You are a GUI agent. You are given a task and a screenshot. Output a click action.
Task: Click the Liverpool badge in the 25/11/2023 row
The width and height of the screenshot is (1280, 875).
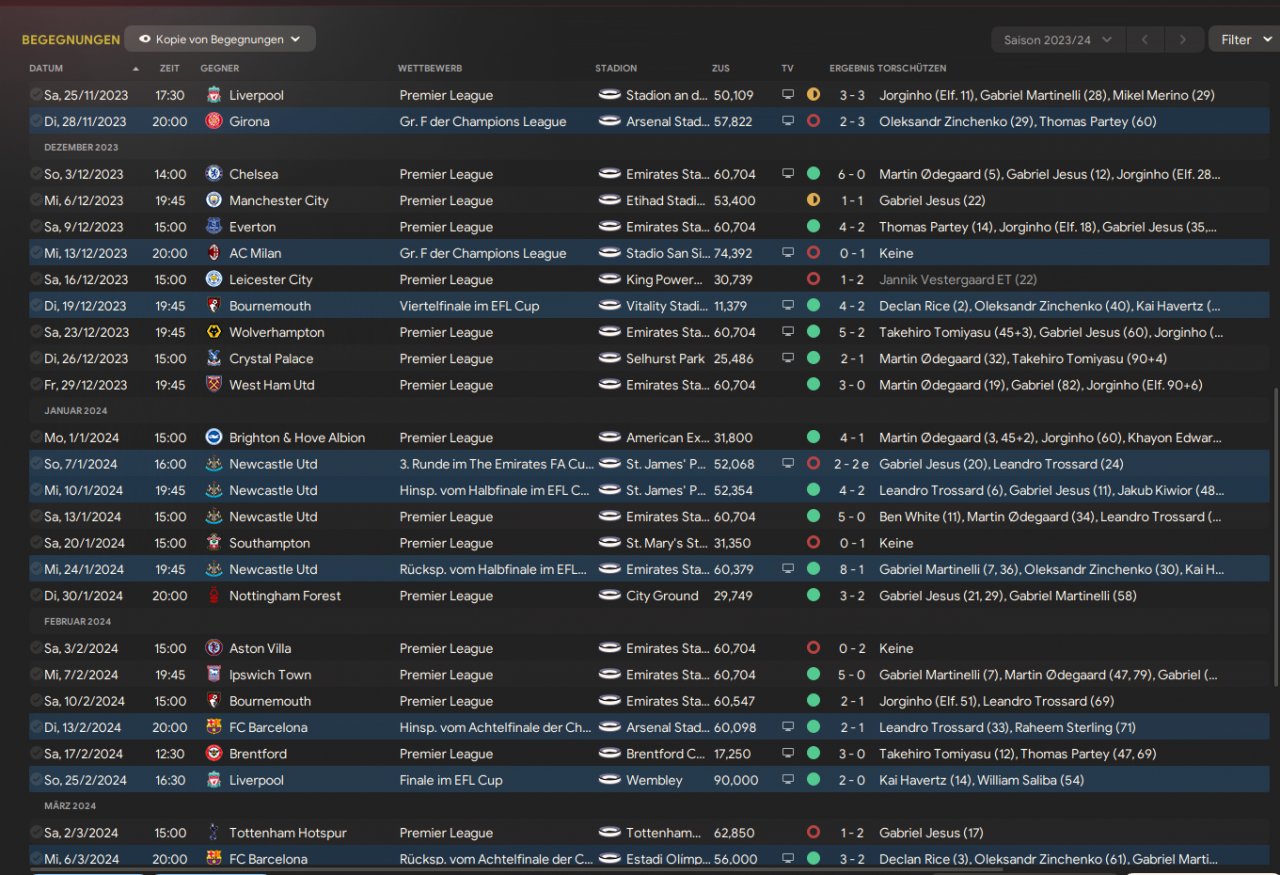click(x=213, y=95)
